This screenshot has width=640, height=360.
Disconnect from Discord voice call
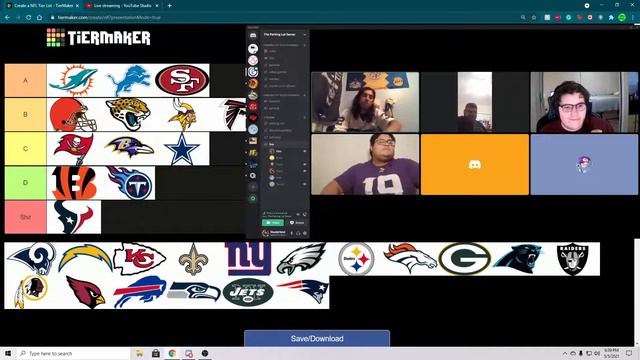(x=305, y=214)
